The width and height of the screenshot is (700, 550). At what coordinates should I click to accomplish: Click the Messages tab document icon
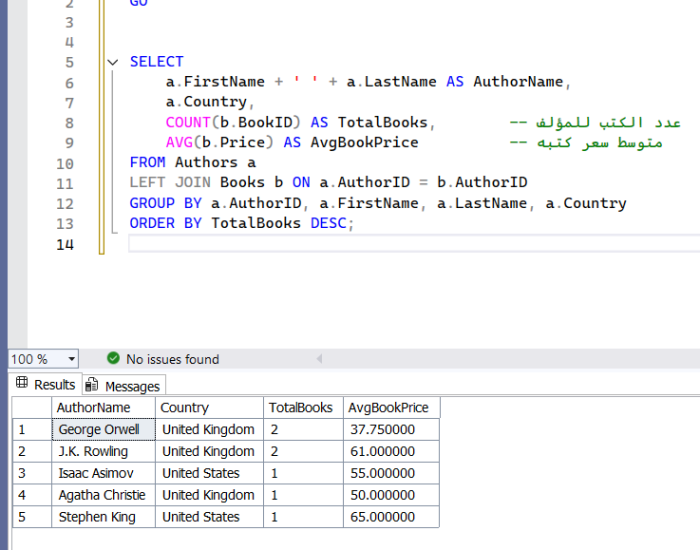(x=92, y=385)
